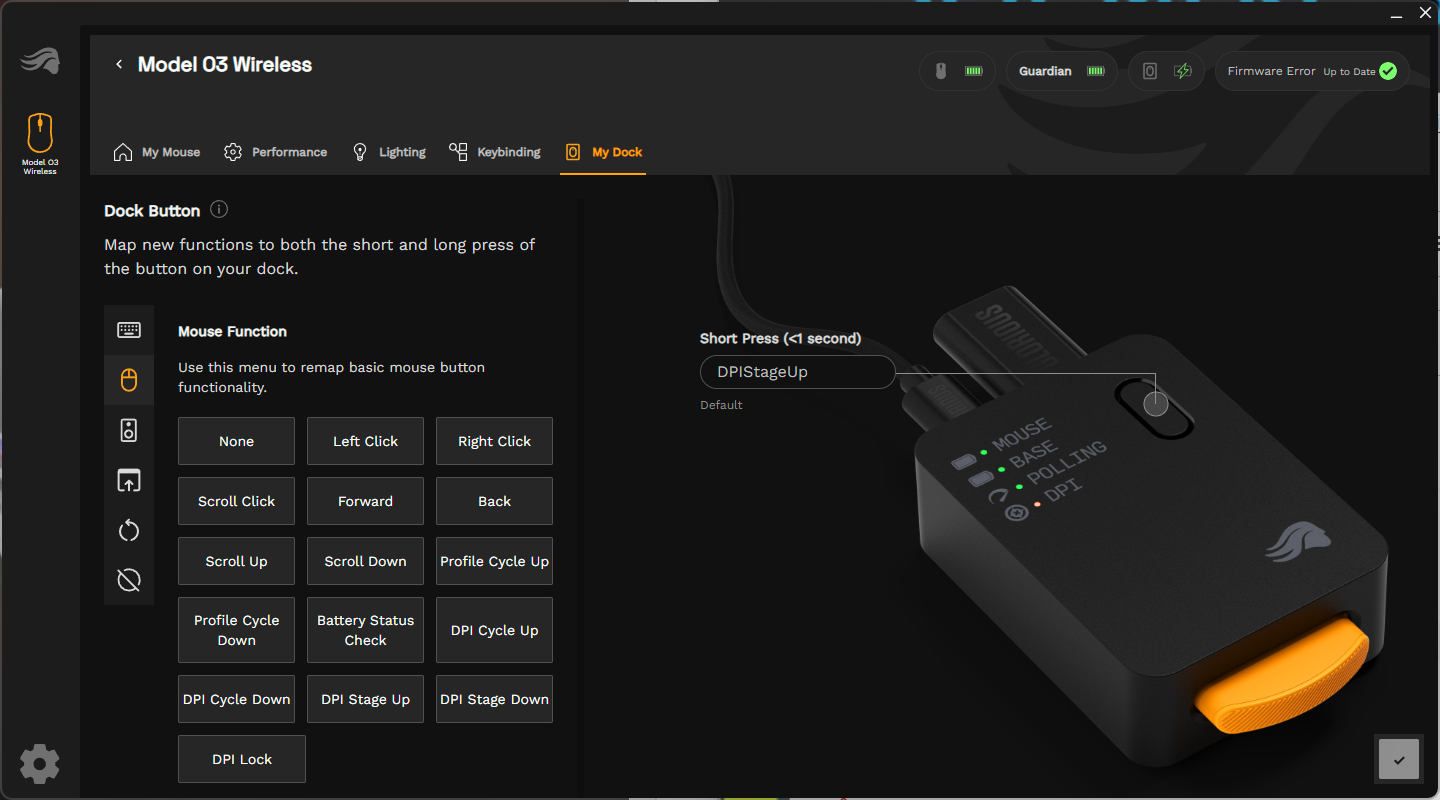Image resolution: width=1440 pixels, height=800 pixels.
Task: Select the disable function category icon
Action: [x=129, y=580]
